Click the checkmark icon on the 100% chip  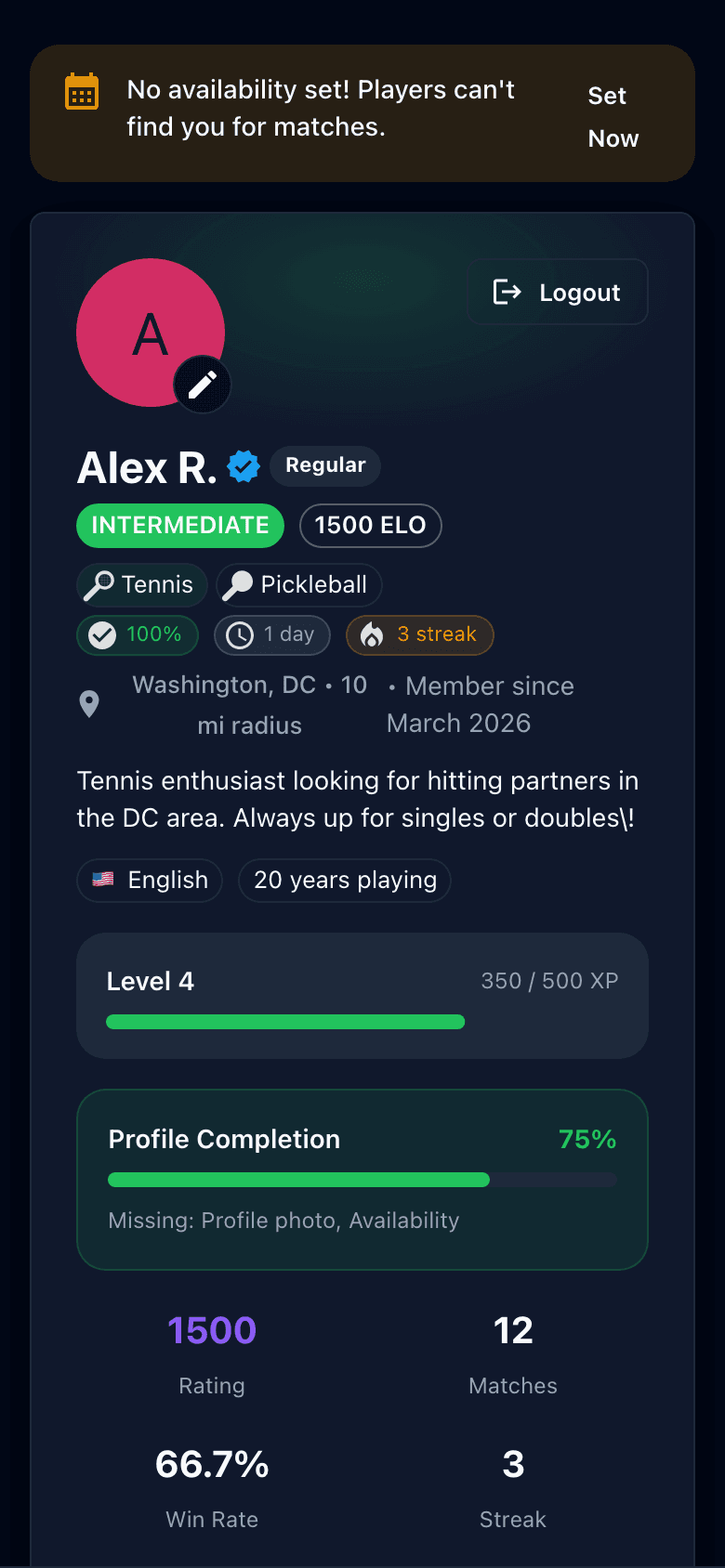click(x=102, y=634)
